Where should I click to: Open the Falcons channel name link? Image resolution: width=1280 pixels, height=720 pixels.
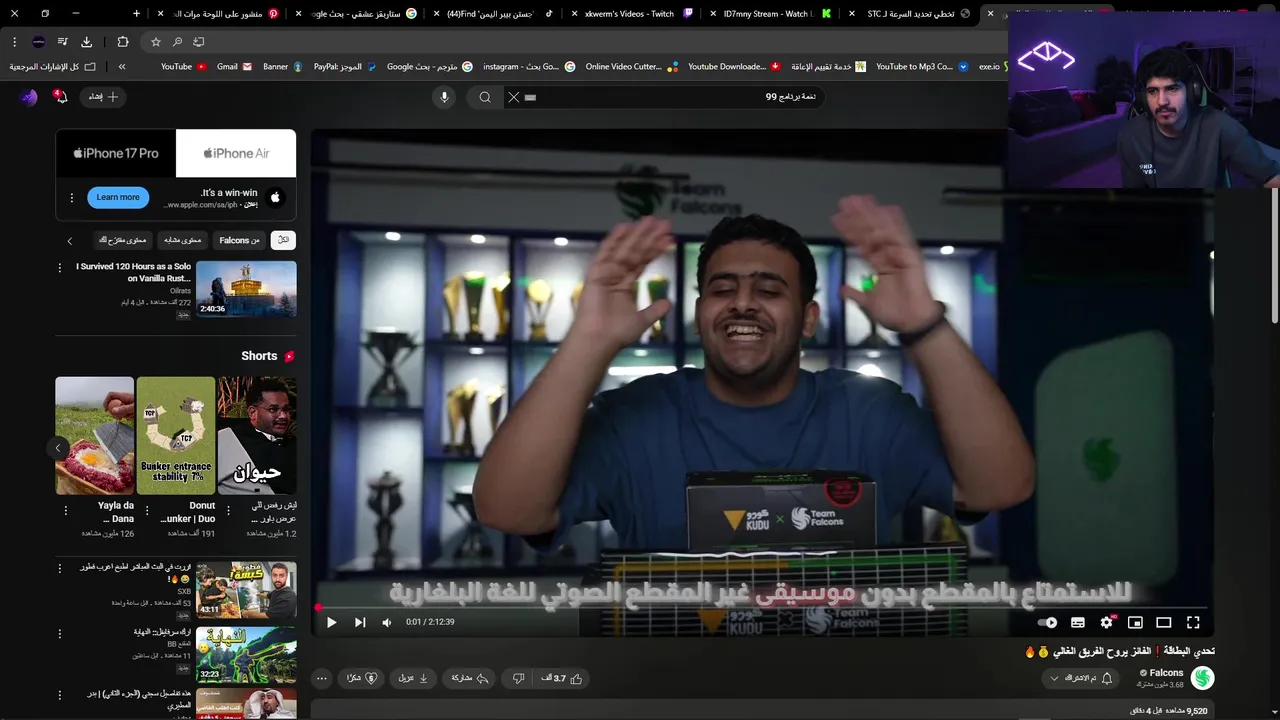coord(1166,673)
